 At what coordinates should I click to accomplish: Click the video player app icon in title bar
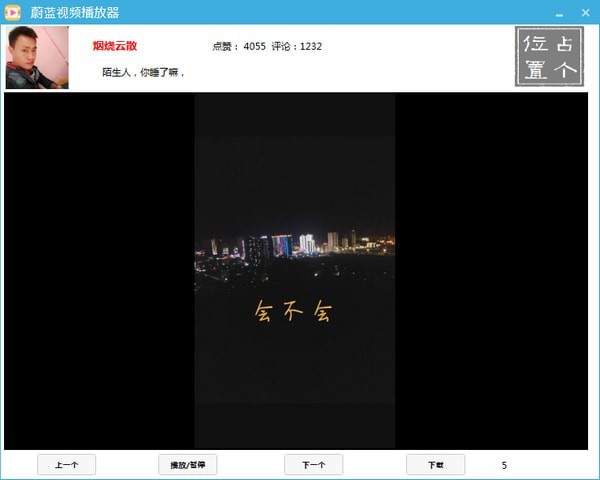click(x=14, y=12)
